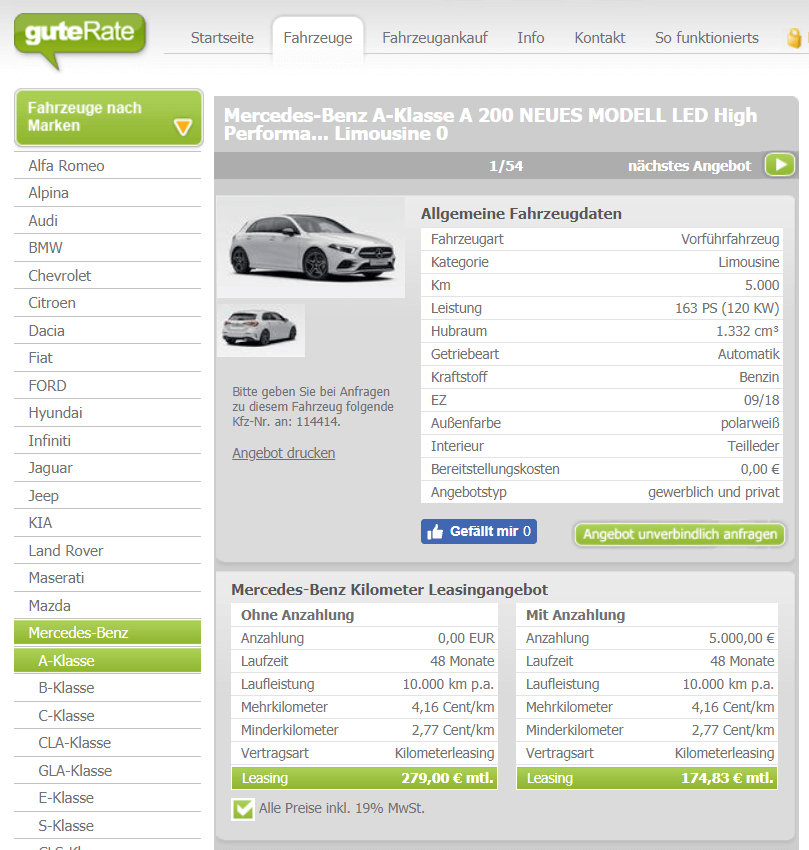The height and width of the screenshot is (850, 809).
Task: Expand Fahrzeuge nach Marken dropdown arrow
Action: pyautogui.click(x=183, y=127)
